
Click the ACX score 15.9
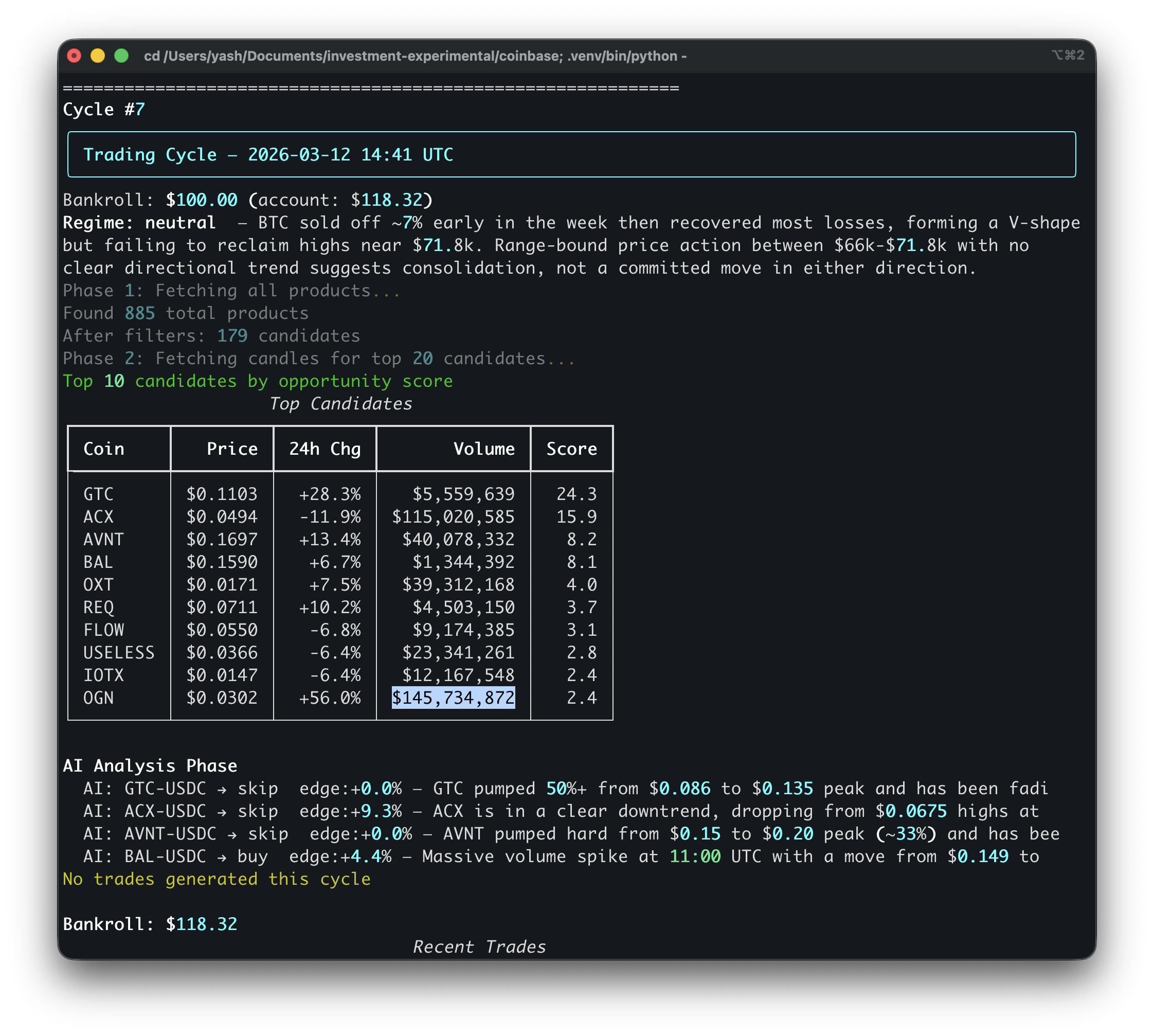[577, 517]
